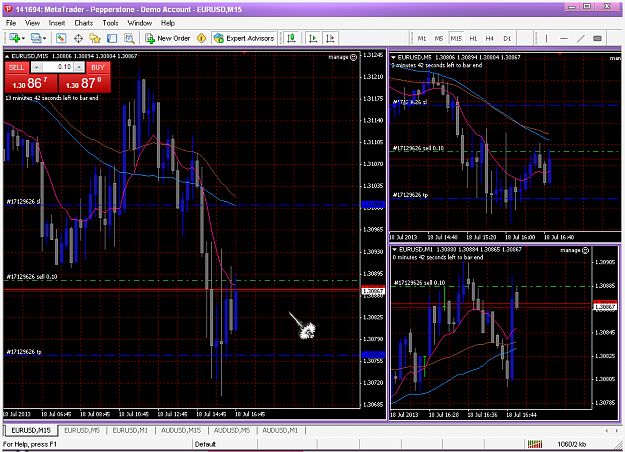Click the New Order button
The image size is (625, 452).
coord(168,38)
